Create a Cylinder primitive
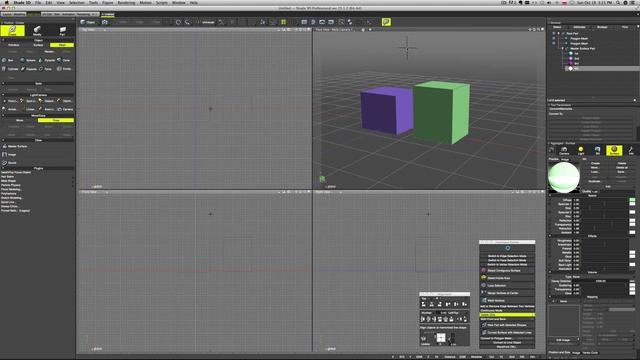 (x=10, y=69)
